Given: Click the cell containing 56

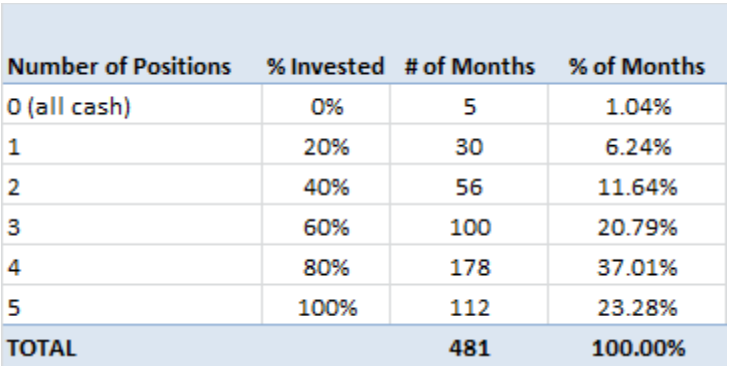Looking at the screenshot, I should [469, 188].
